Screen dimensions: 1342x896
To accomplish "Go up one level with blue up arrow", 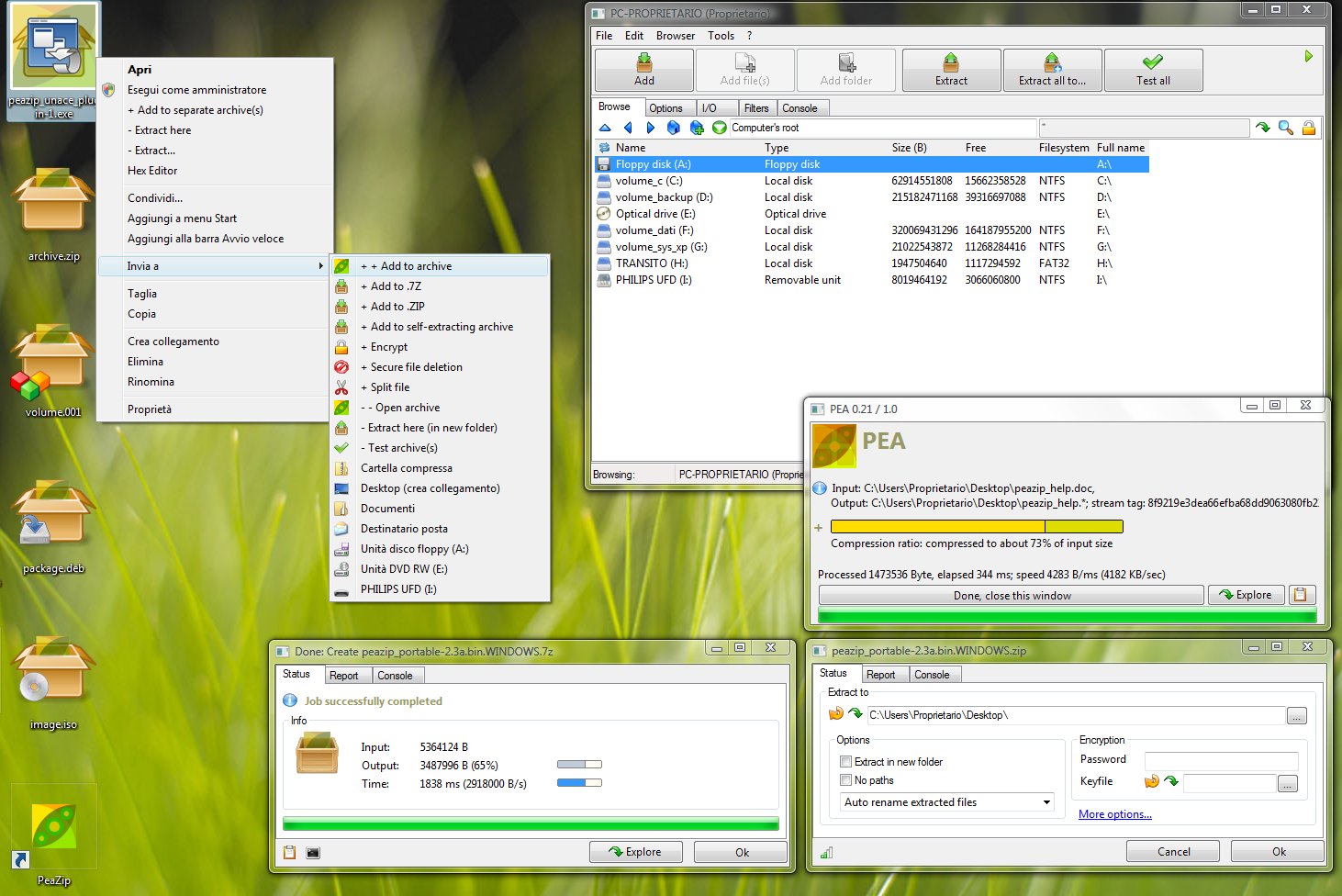I will 605,128.
